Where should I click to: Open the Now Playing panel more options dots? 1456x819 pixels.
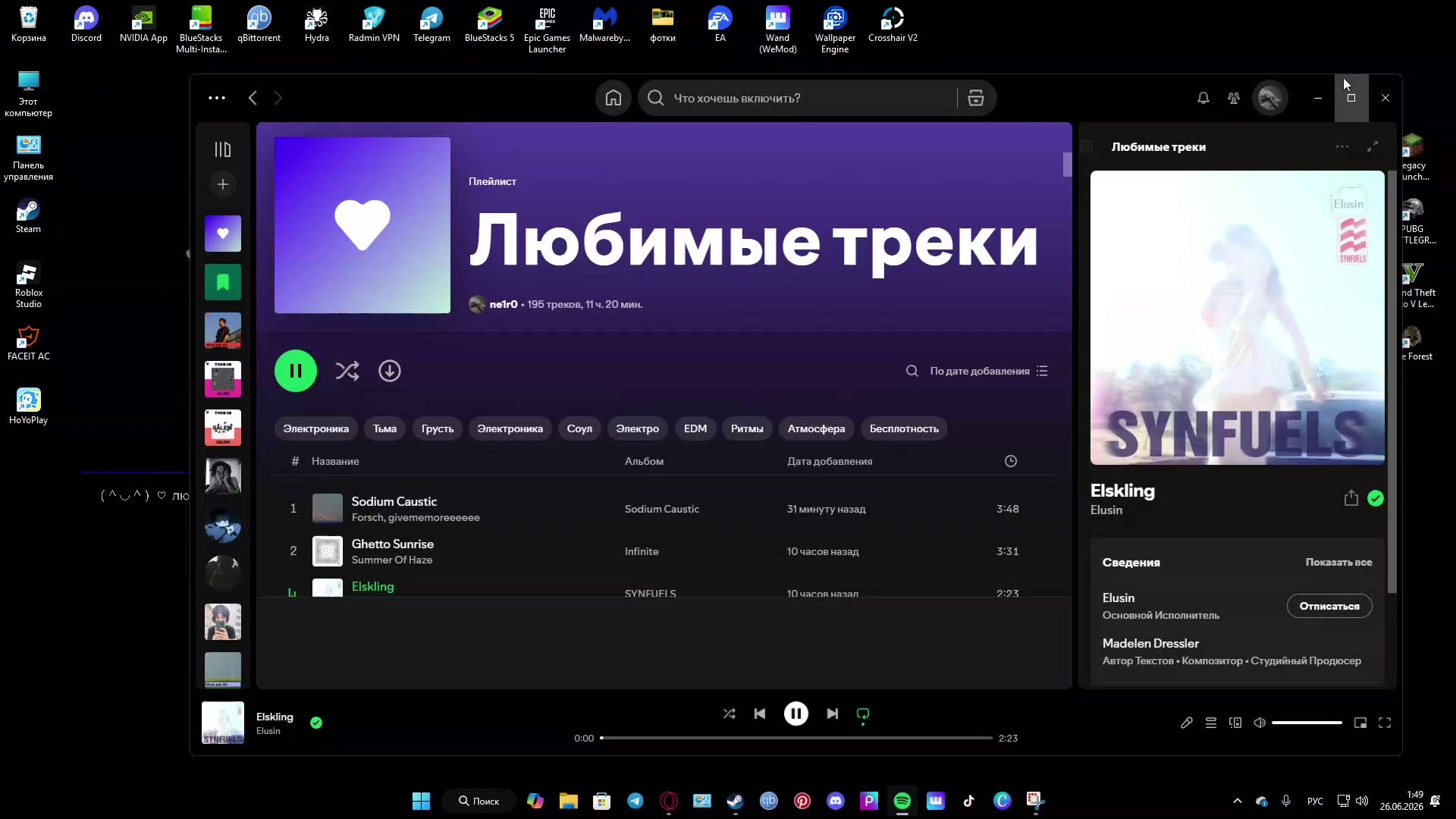click(1342, 147)
